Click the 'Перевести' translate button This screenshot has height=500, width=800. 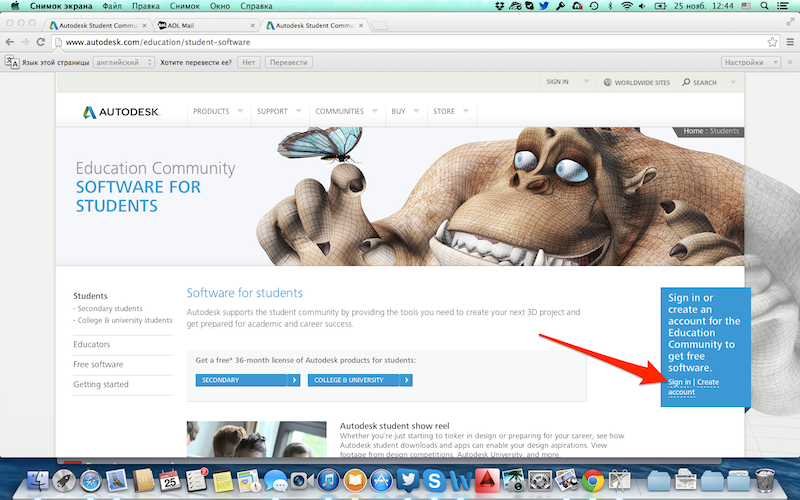(288, 62)
